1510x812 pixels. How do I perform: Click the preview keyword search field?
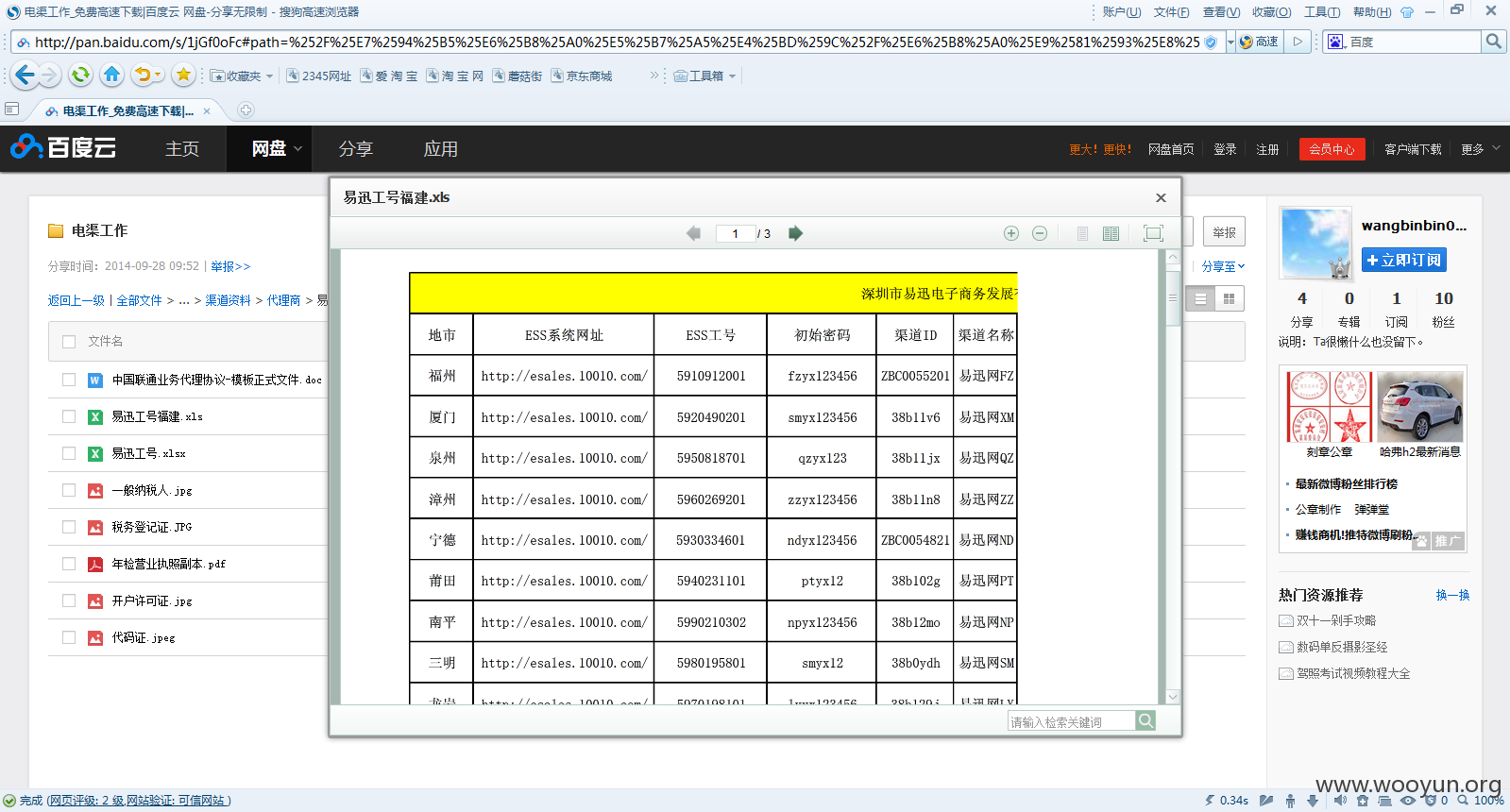pos(1072,721)
